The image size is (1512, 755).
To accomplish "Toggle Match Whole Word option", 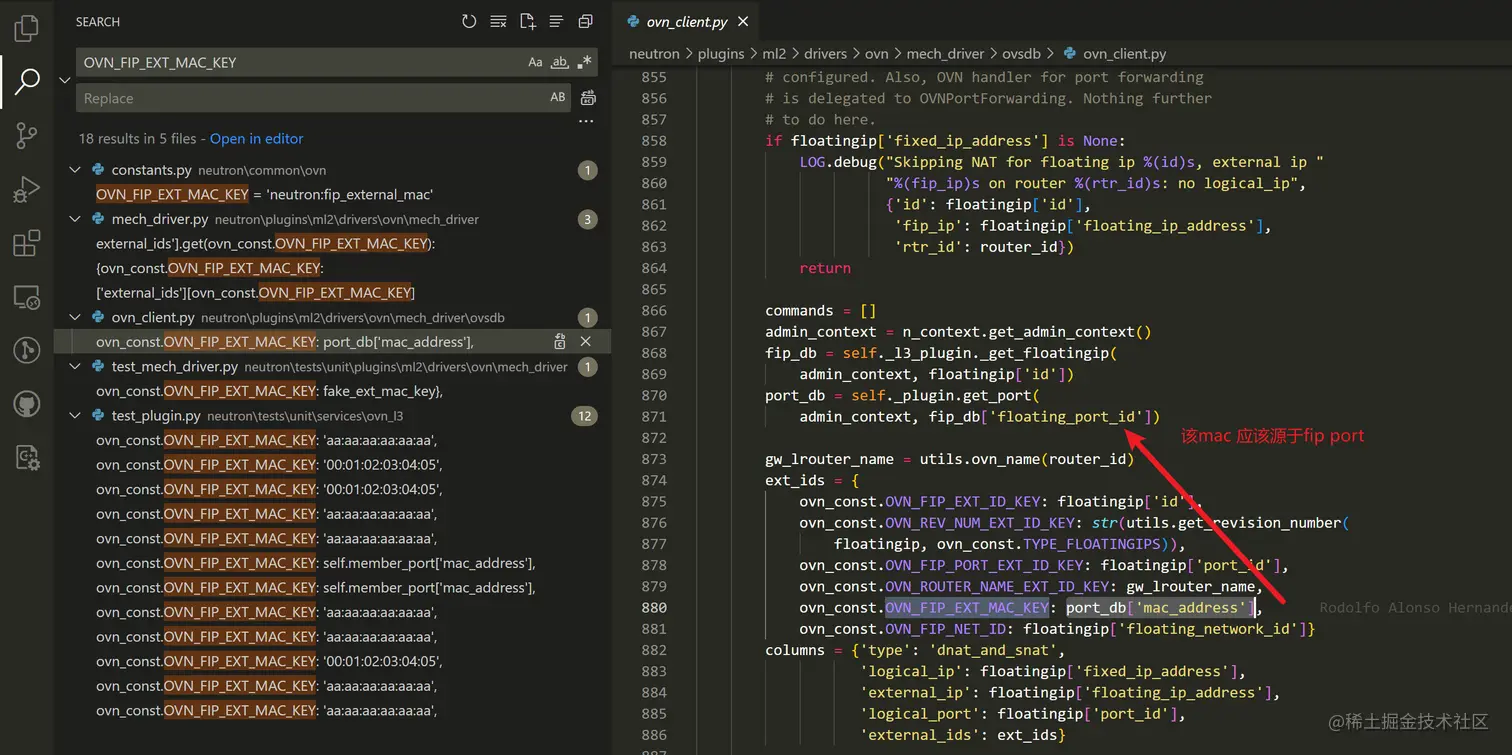I will [560, 62].
